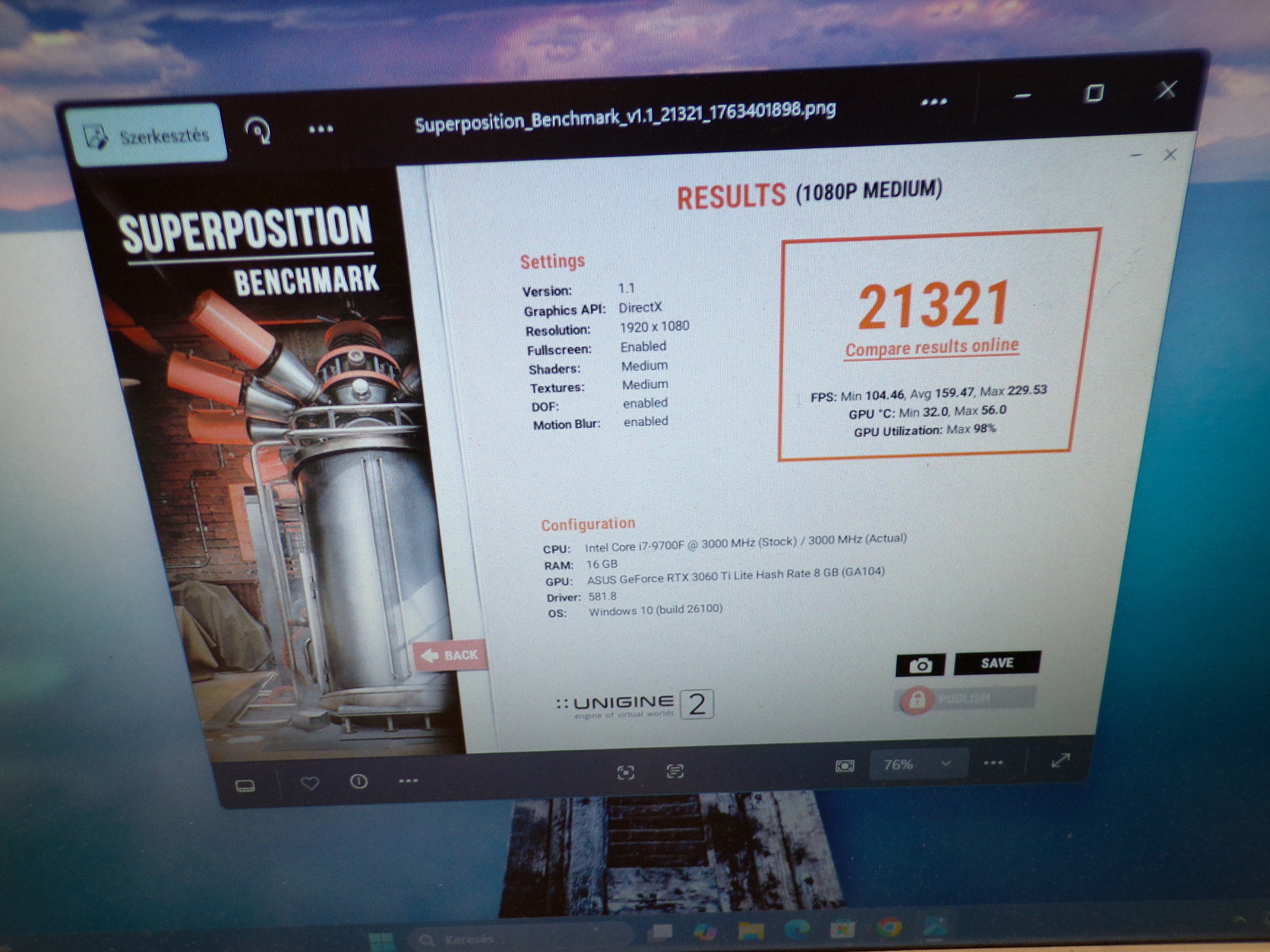Click the camera screenshot icon beside SAVE
1270x952 pixels.
coord(921,665)
